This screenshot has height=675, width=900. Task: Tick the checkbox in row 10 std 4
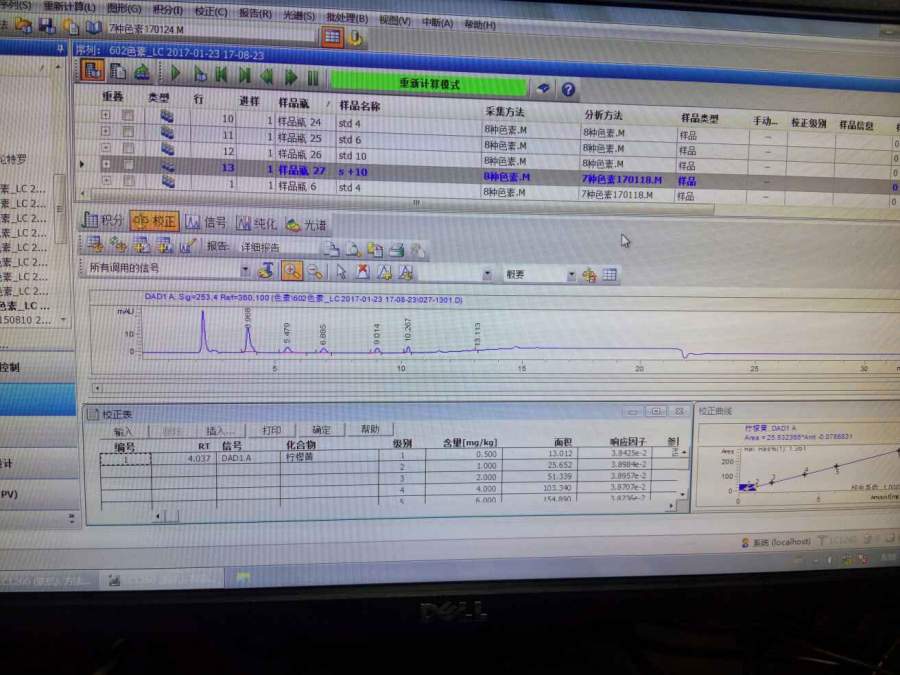tap(127, 115)
